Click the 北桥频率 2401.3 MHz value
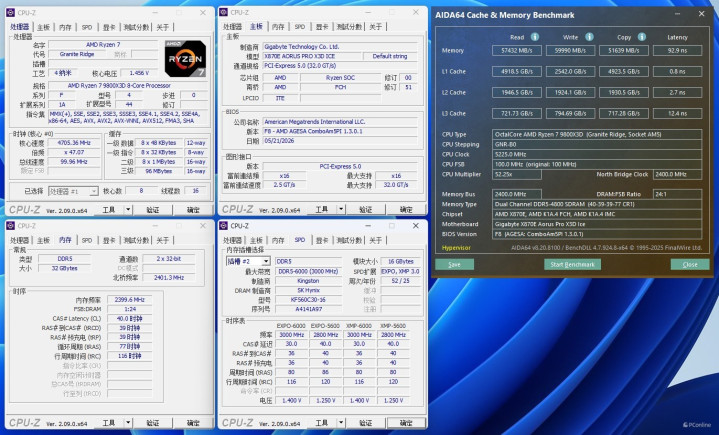 (x=169, y=277)
